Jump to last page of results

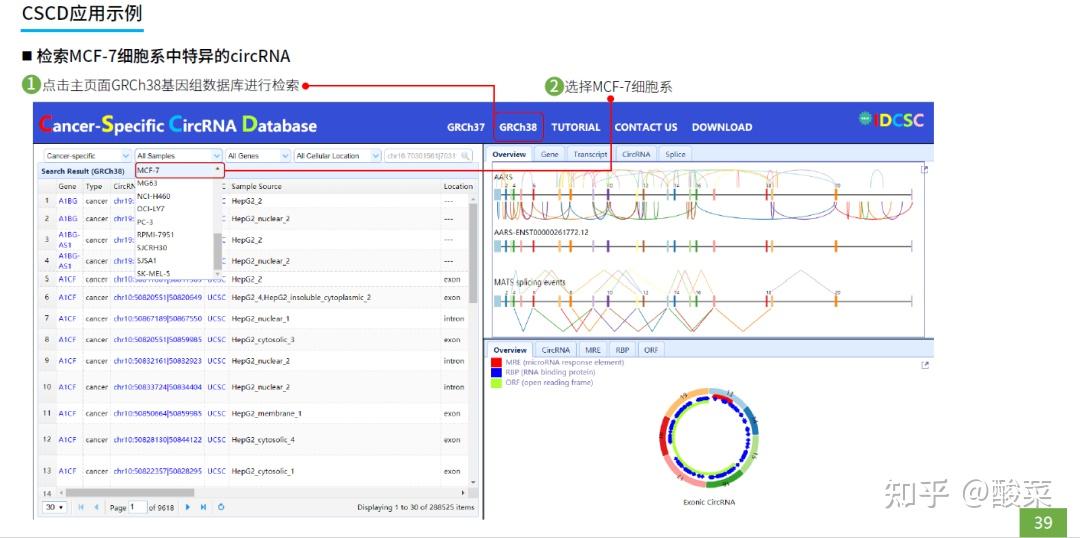tap(203, 507)
